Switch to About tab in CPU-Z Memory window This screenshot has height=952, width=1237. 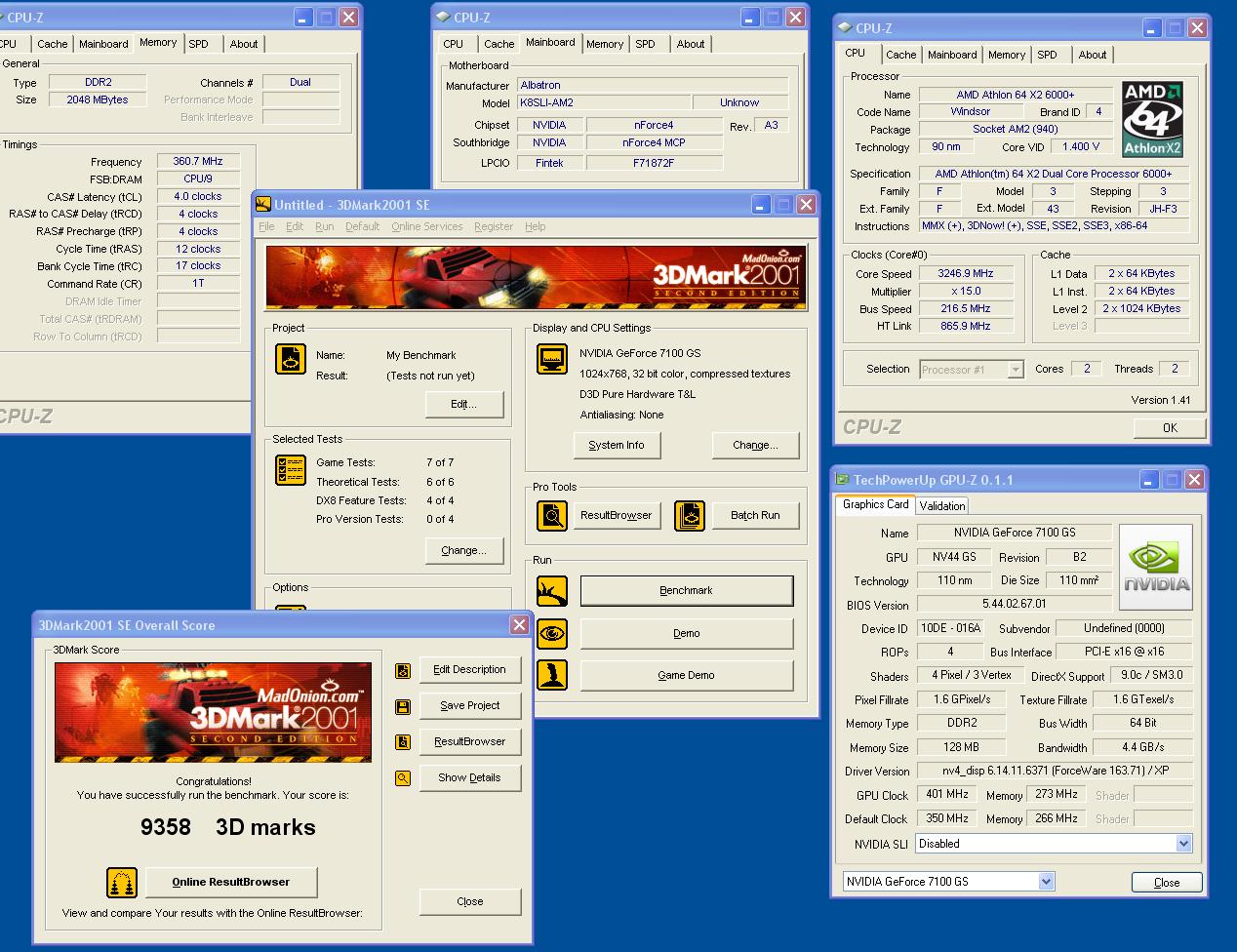click(244, 44)
